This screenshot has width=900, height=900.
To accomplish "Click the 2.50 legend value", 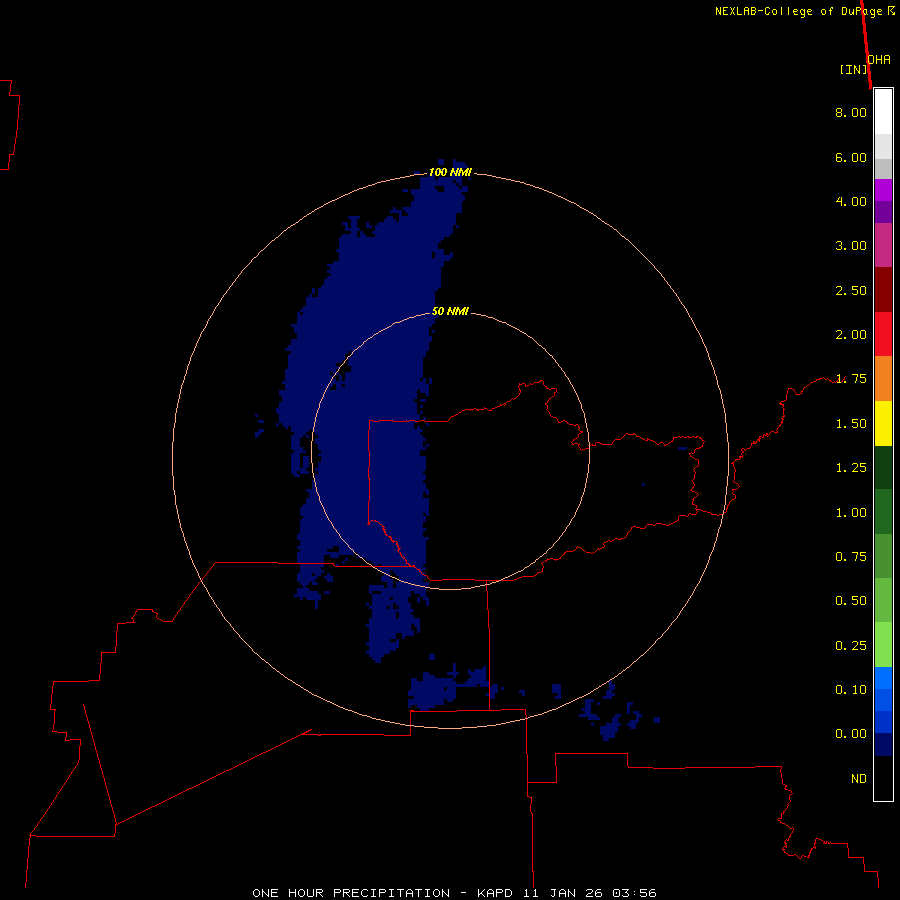I will (851, 290).
